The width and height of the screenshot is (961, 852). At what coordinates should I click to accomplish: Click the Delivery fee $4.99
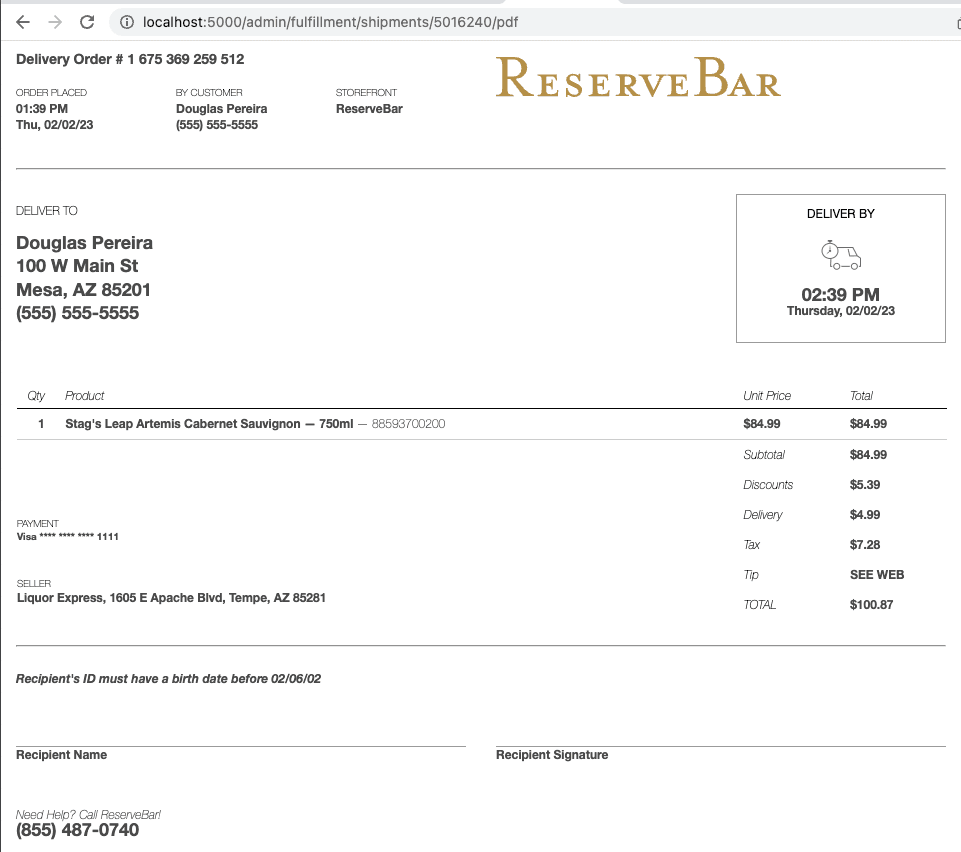click(865, 515)
